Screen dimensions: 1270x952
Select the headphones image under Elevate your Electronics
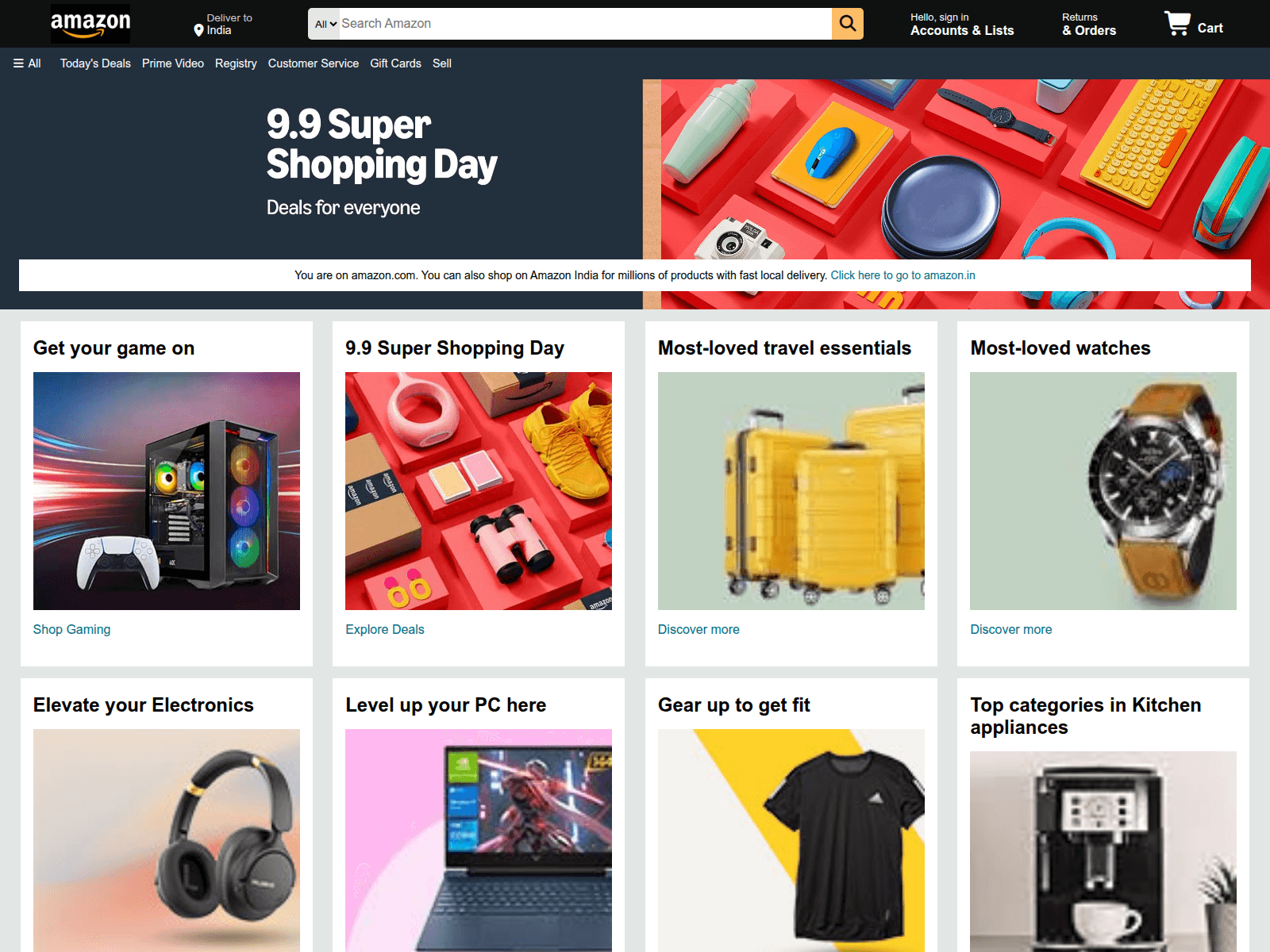point(167,840)
